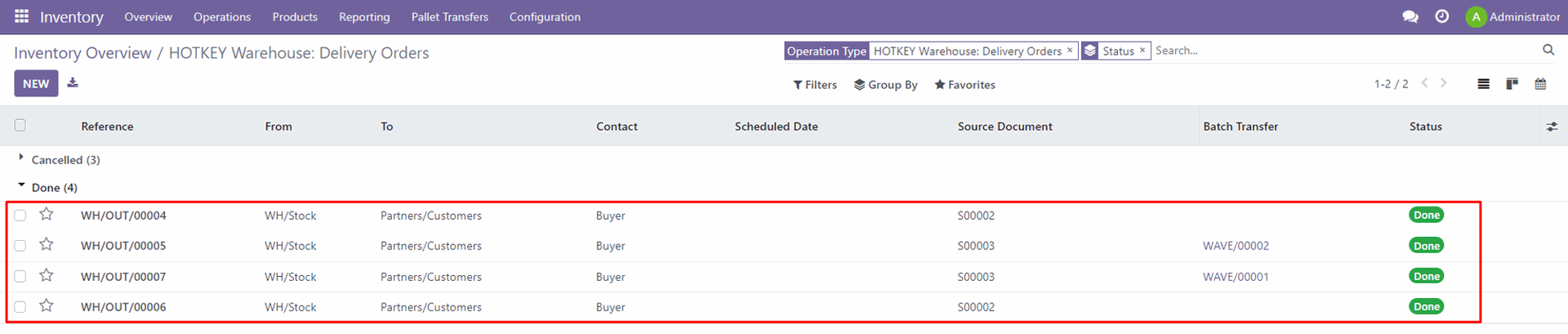Sort by Reference column header
The height and width of the screenshot is (334, 1568).
click(x=107, y=127)
